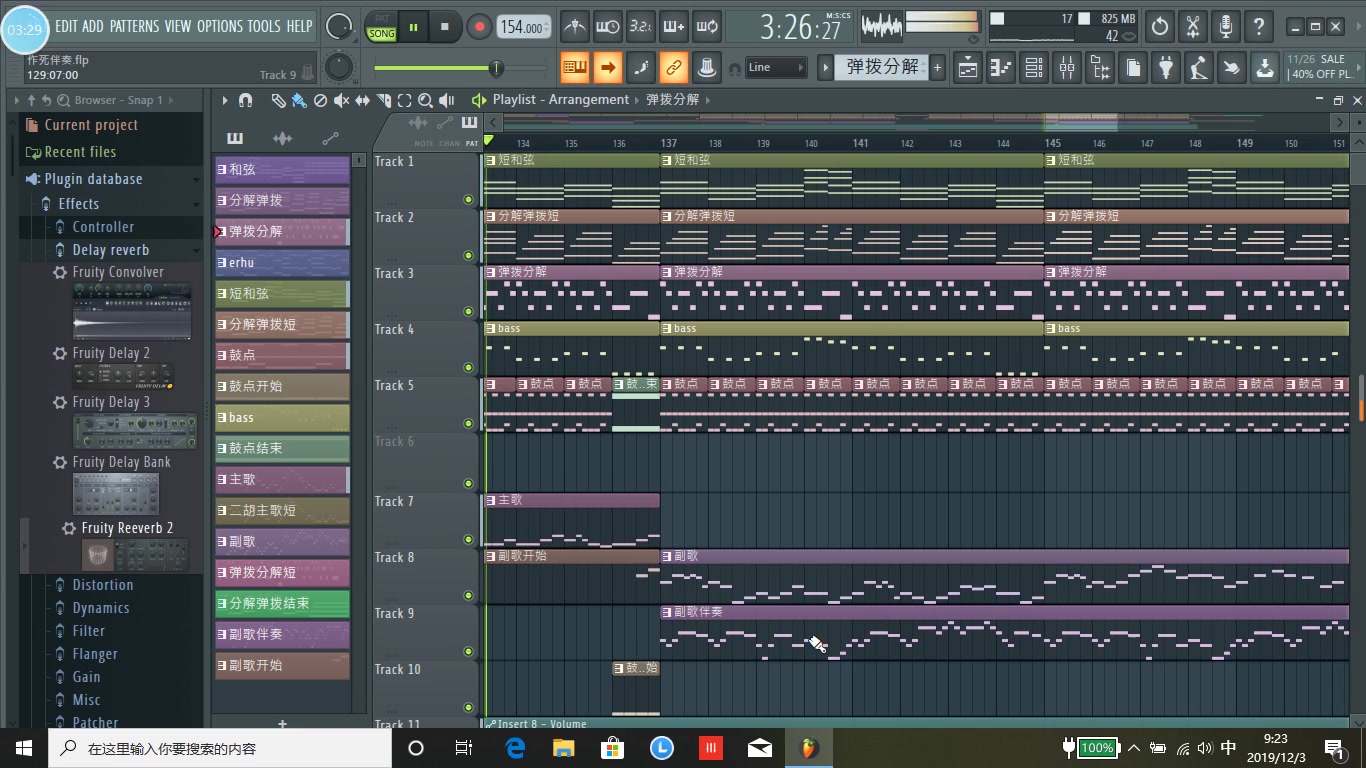Click the one-click audio recording microphone
Image resolution: width=1366 pixels, height=768 pixels.
pos(1226,27)
